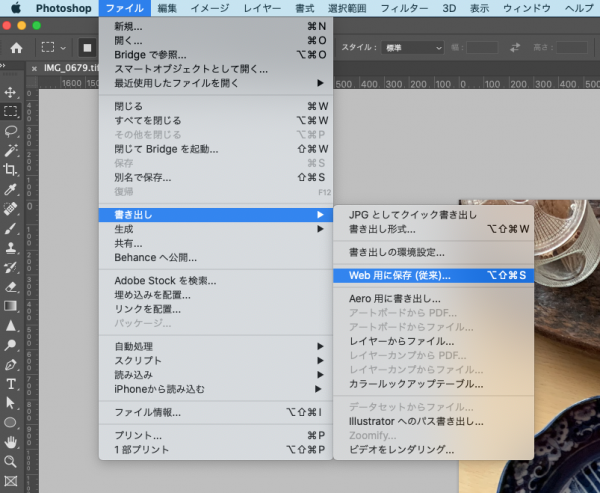Click the Home icon in options bar
The height and width of the screenshot is (493, 600).
[x=17, y=47]
